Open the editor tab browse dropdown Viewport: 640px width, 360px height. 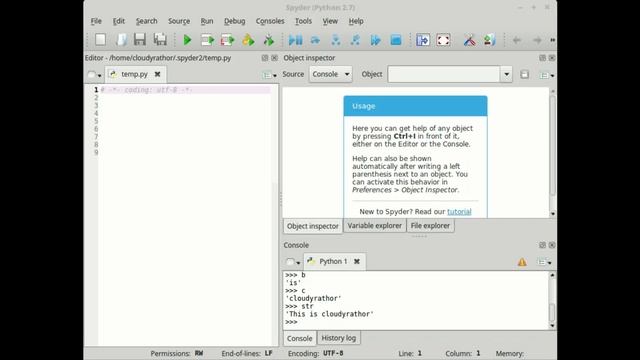click(x=94, y=75)
